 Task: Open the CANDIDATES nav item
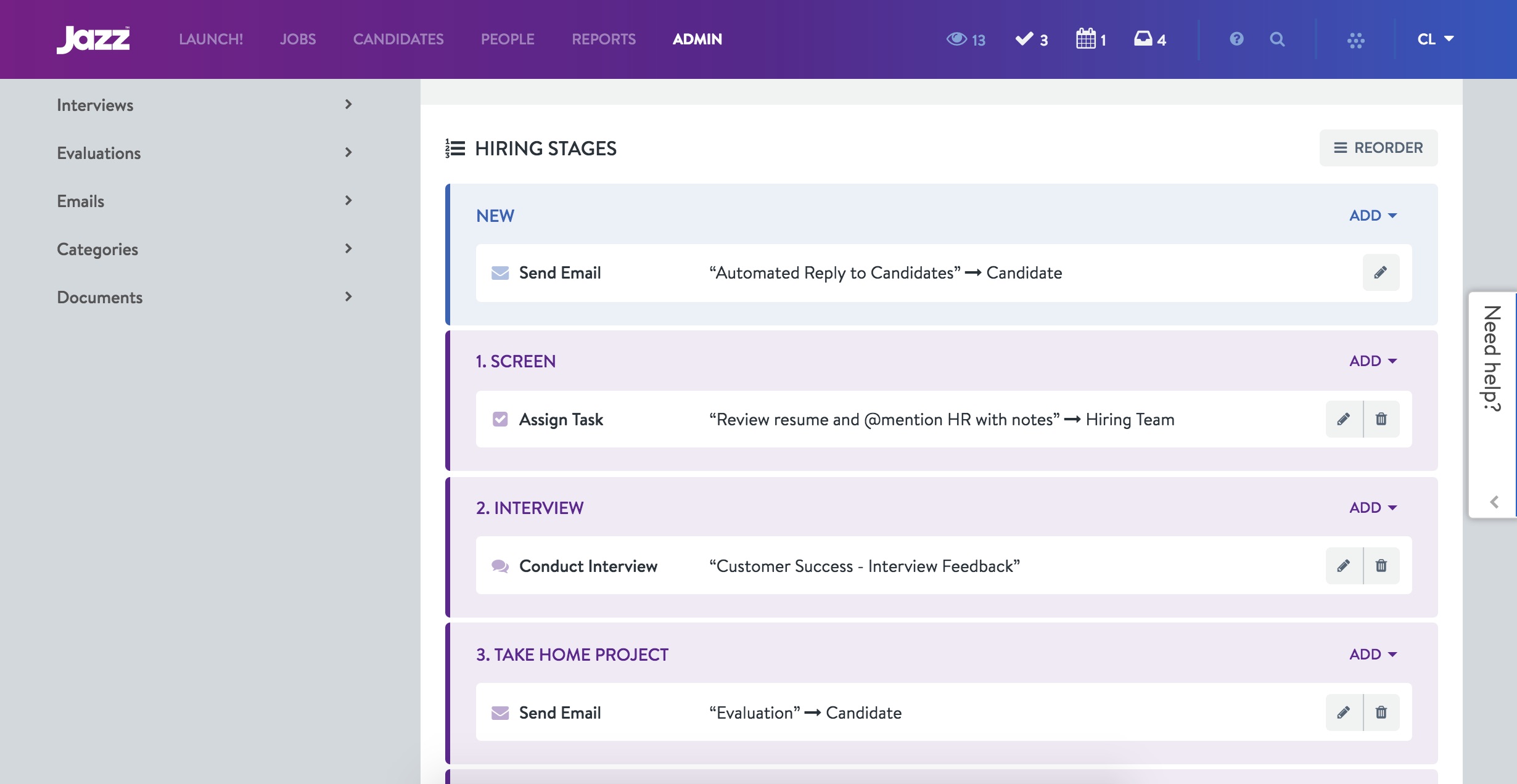(398, 39)
